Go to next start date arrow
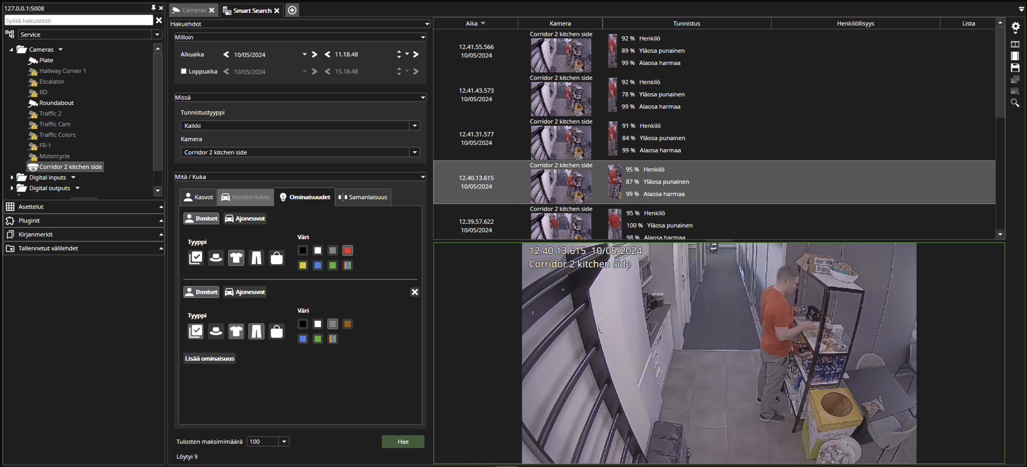 tap(314, 54)
